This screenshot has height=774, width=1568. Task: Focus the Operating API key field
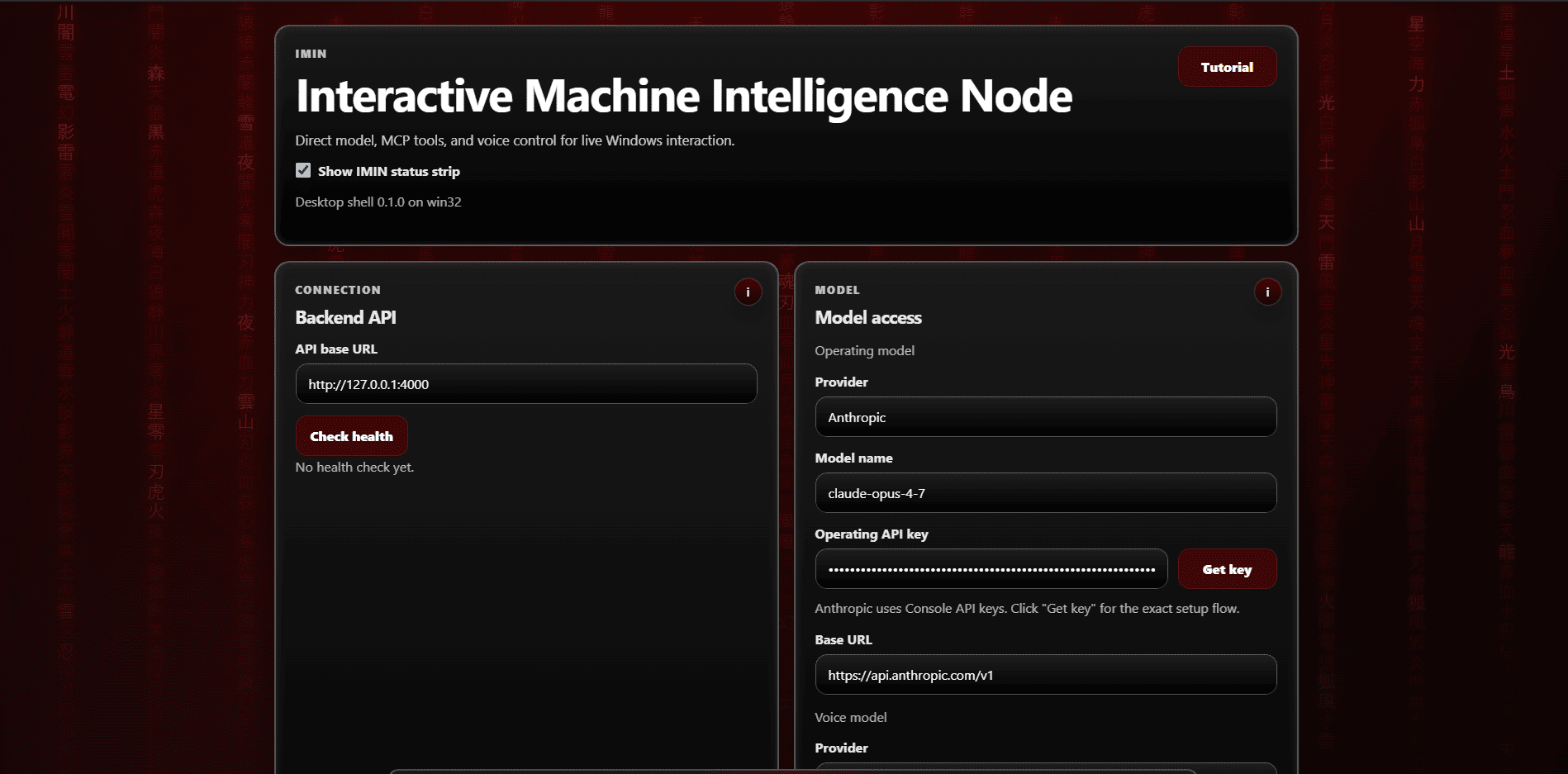point(991,569)
